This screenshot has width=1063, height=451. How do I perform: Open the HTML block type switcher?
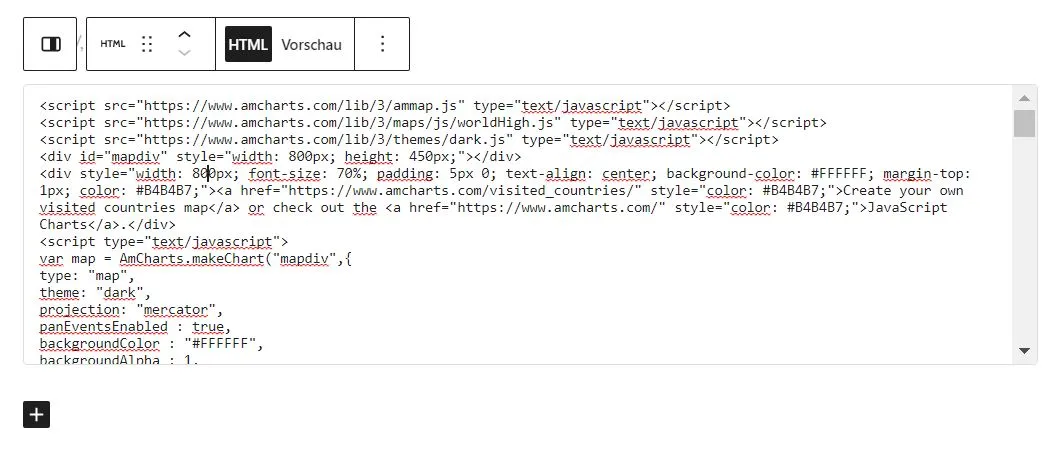(x=113, y=44)
